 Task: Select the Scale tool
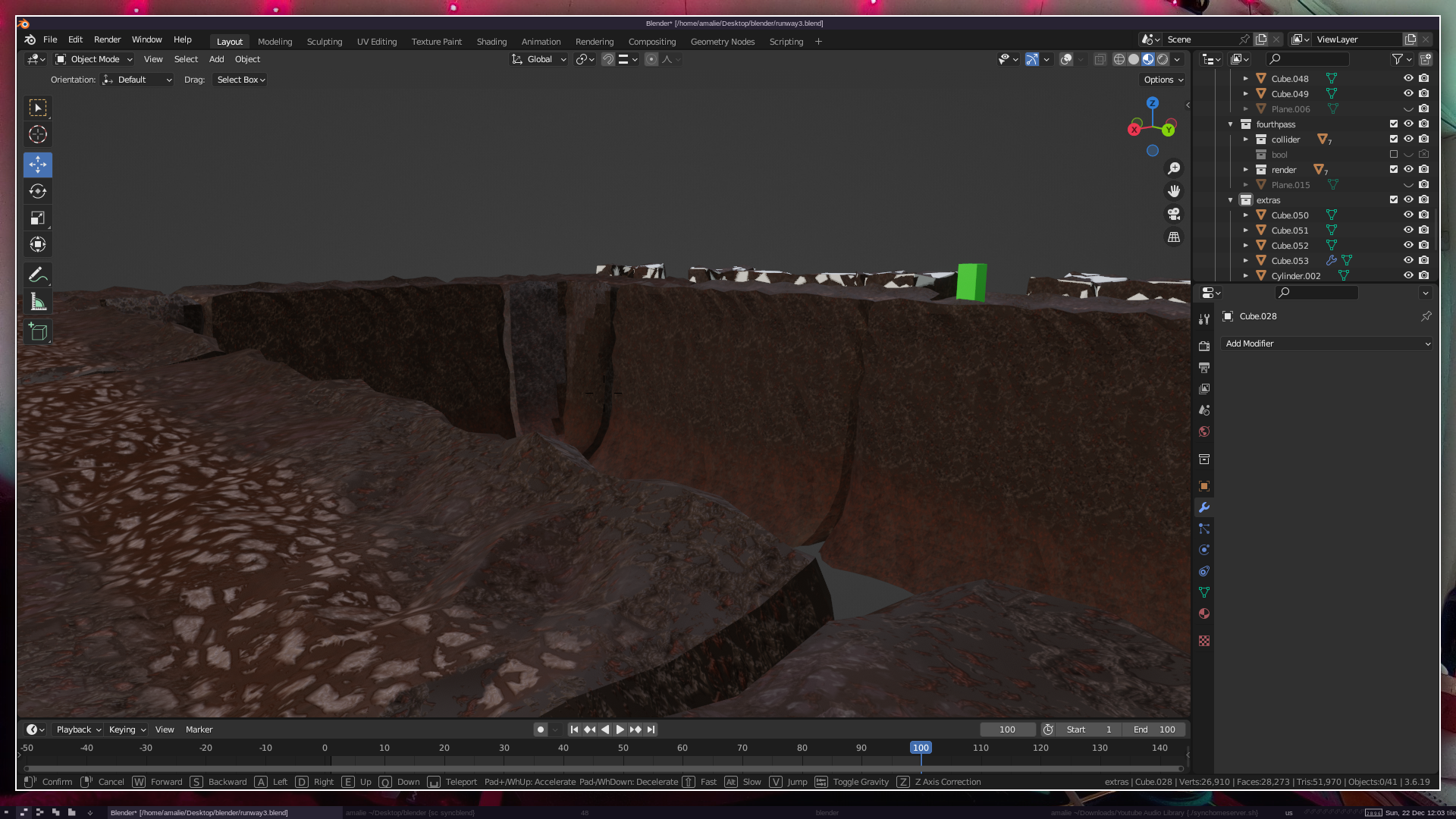point(38,218)
